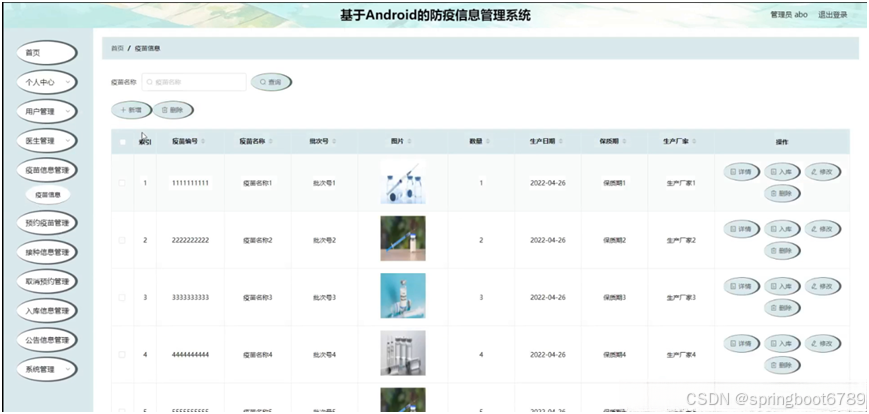The width and height of the screenshot is (869, 414).
Task: Check the checkbox for row 4
Action: pyautogui.click(x=122, y=355)
